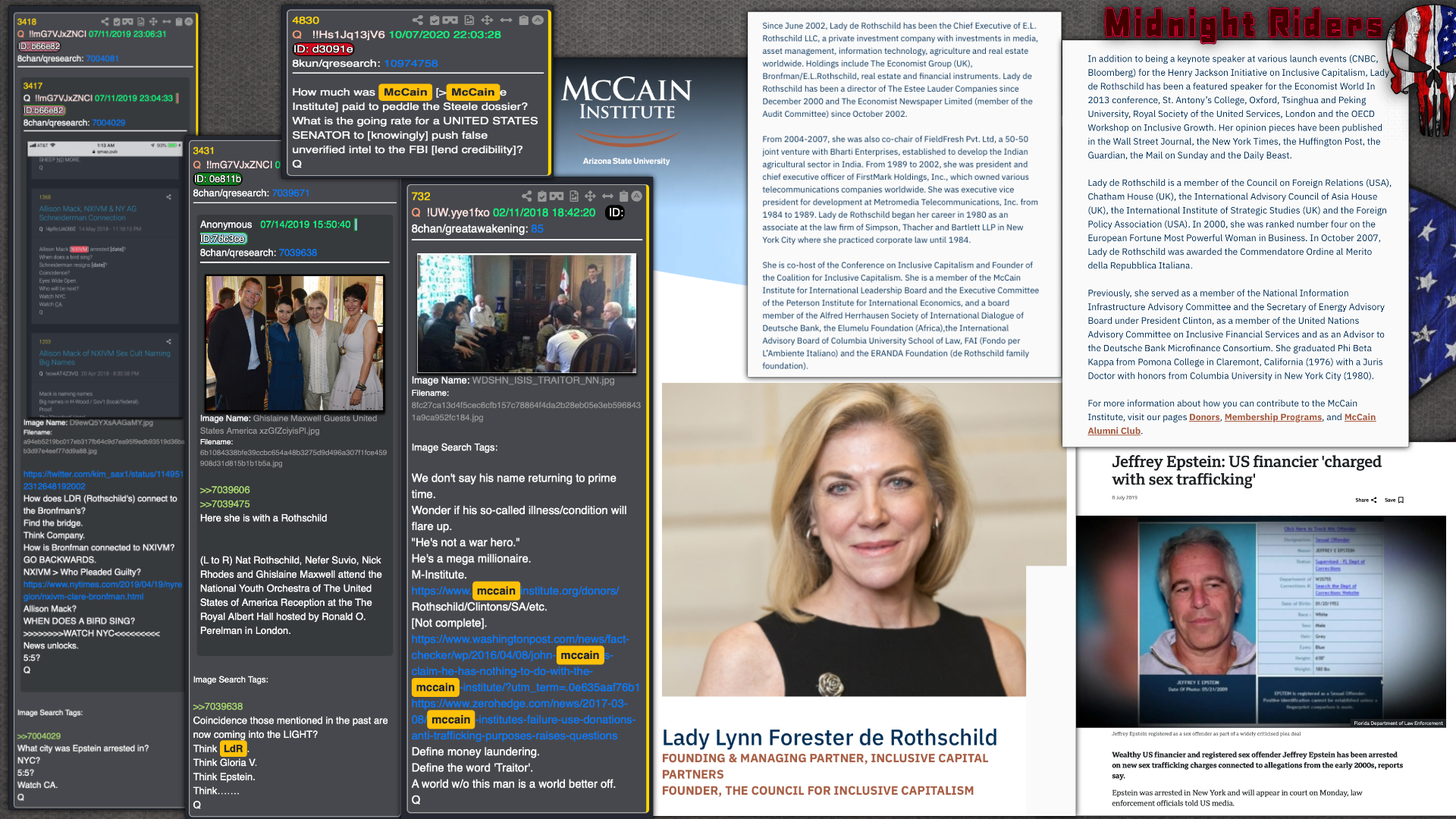Screen dimensions: 1456x819
Task: Click clipboard-check icon on post 3418
Action: [117, 22]
